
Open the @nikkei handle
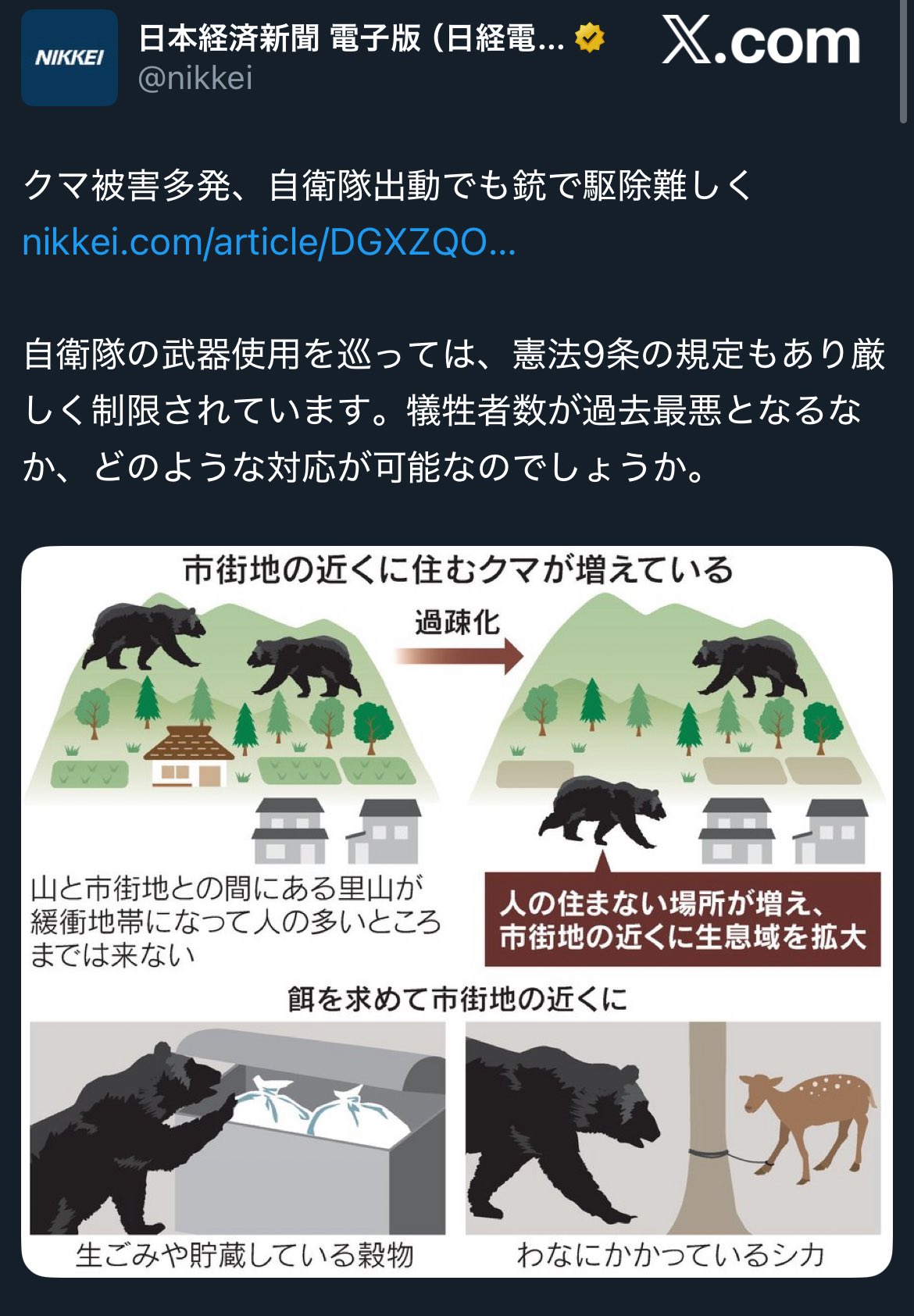(195, 78)
